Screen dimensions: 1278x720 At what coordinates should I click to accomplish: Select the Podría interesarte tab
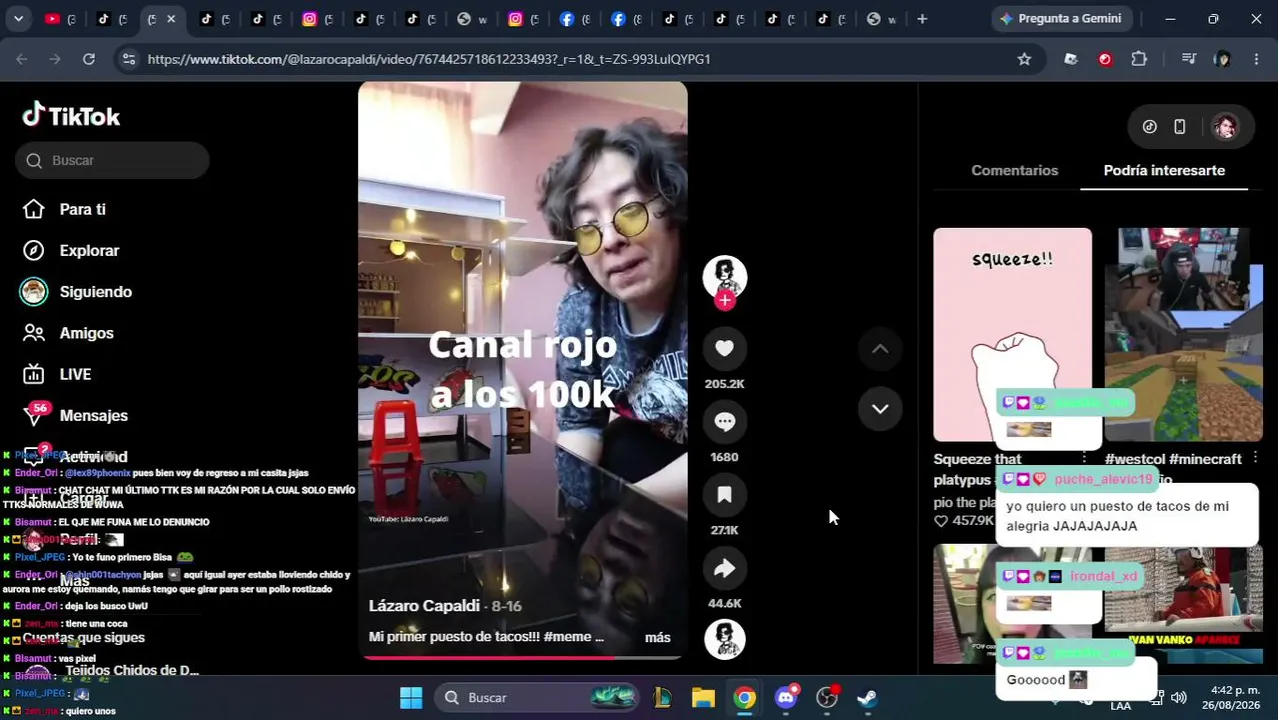click(1164, 170)
